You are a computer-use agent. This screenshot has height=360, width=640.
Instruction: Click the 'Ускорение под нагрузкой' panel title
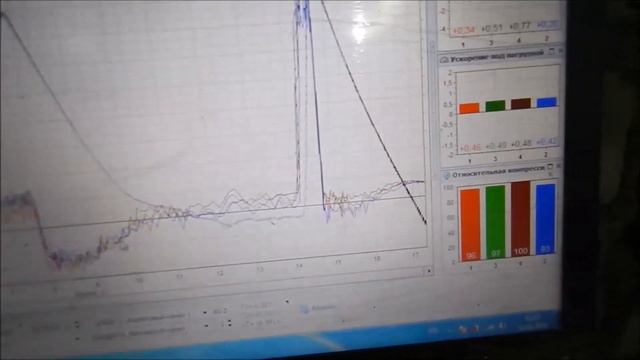tap(498, 56)
